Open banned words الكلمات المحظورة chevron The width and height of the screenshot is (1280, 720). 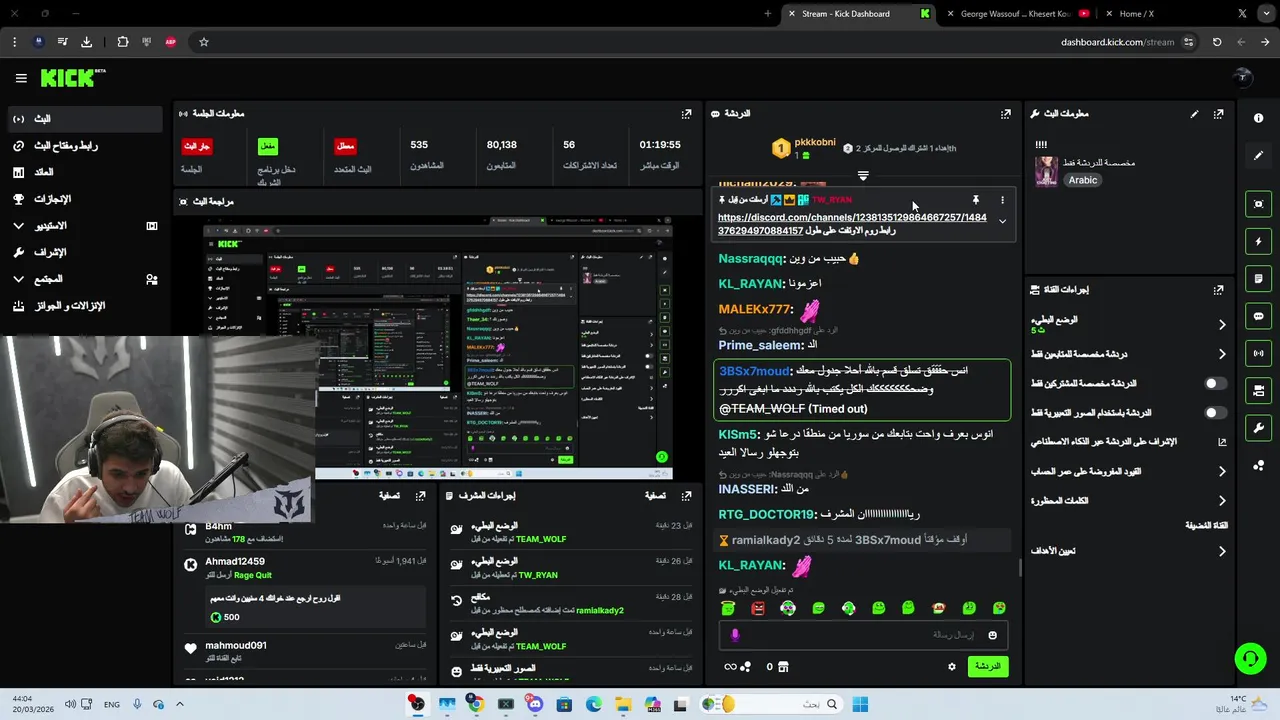pos(1221,501)
